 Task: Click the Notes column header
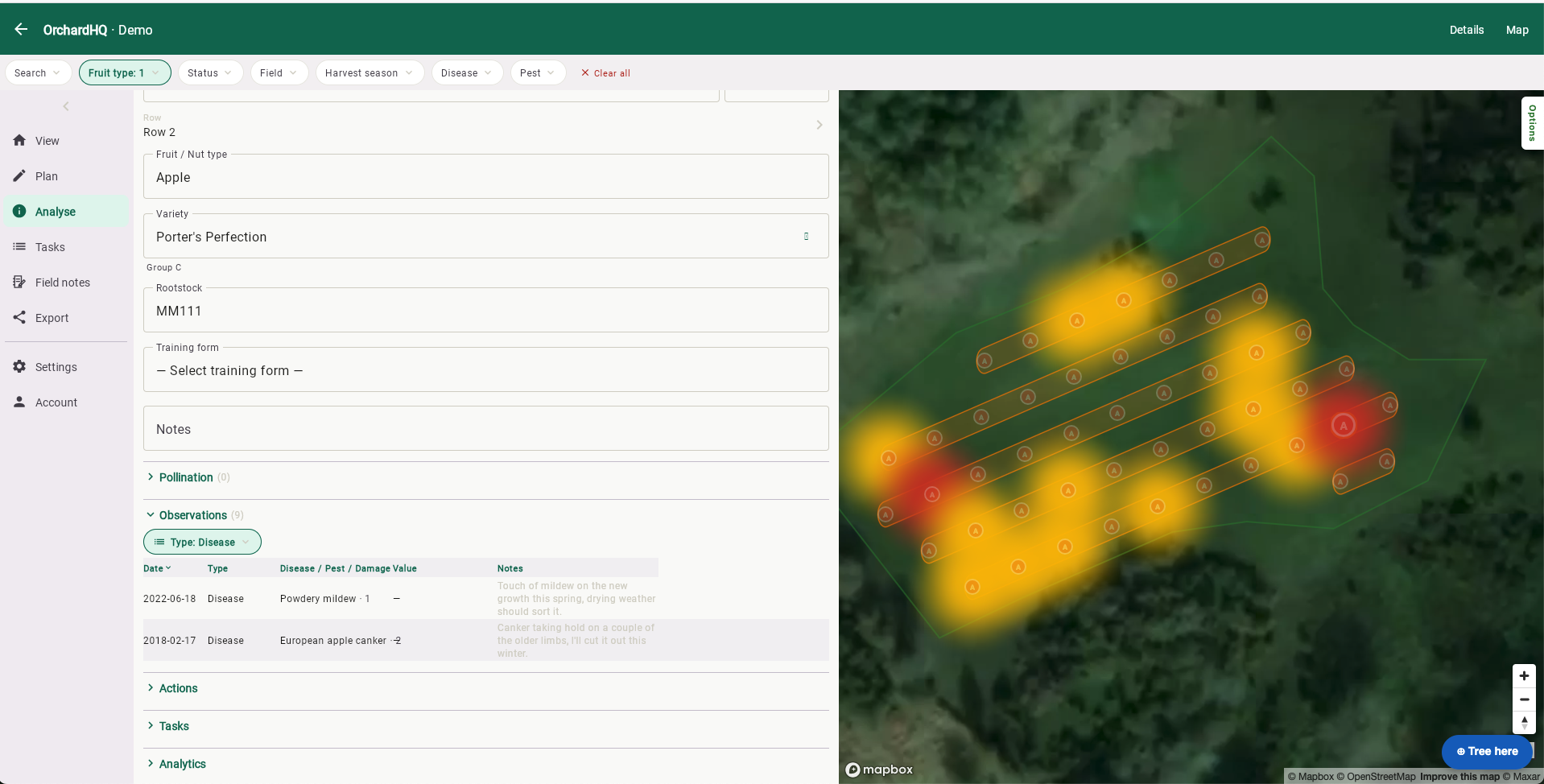tap(510, 568)
